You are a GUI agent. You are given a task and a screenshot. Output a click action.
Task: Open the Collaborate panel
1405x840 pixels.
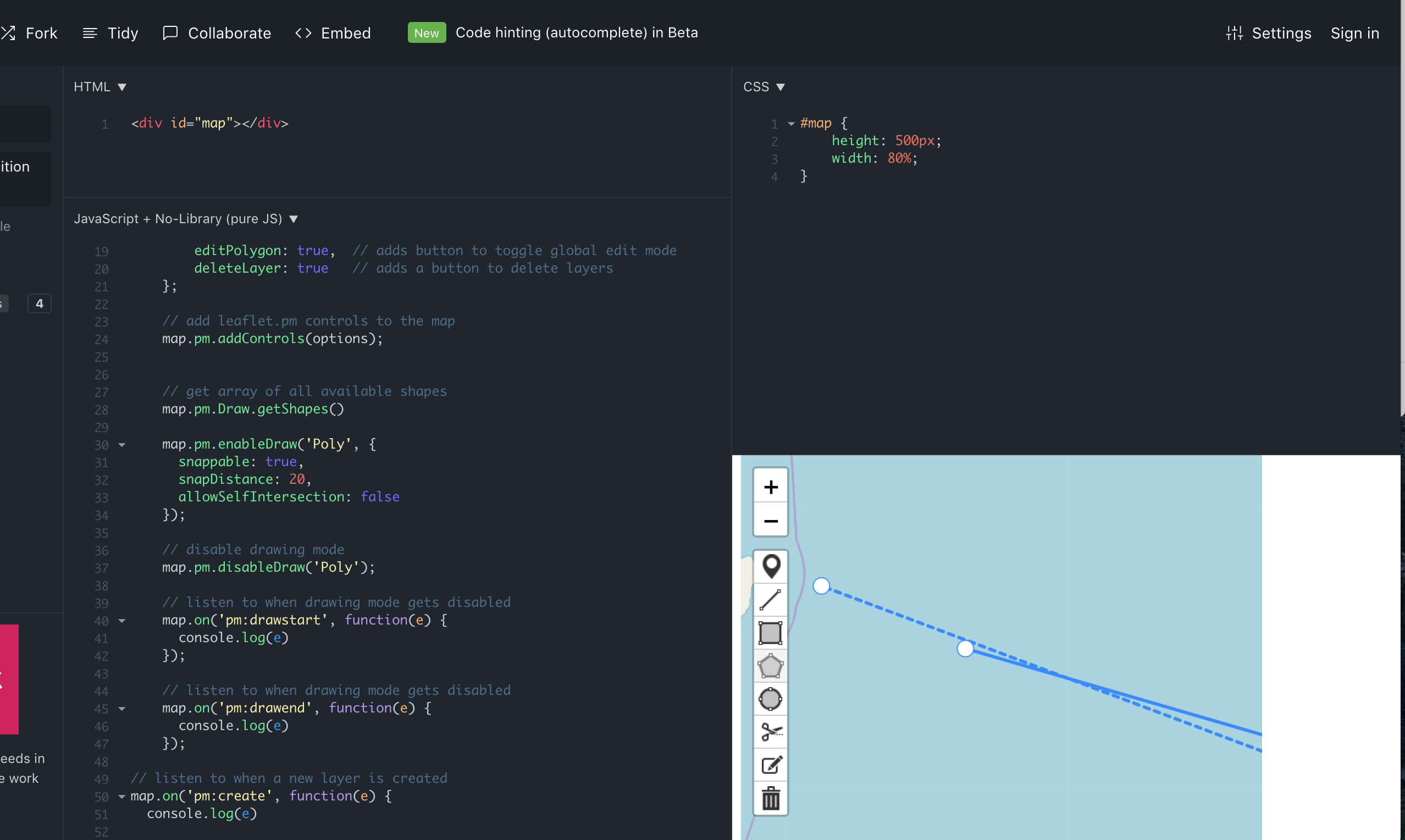[217, 33]
